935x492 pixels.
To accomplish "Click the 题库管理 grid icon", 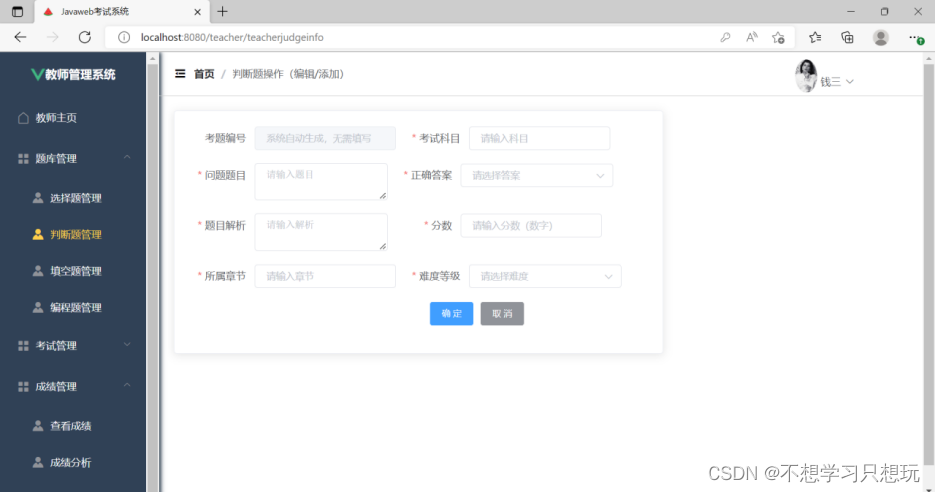I will [x=23, y=159].
